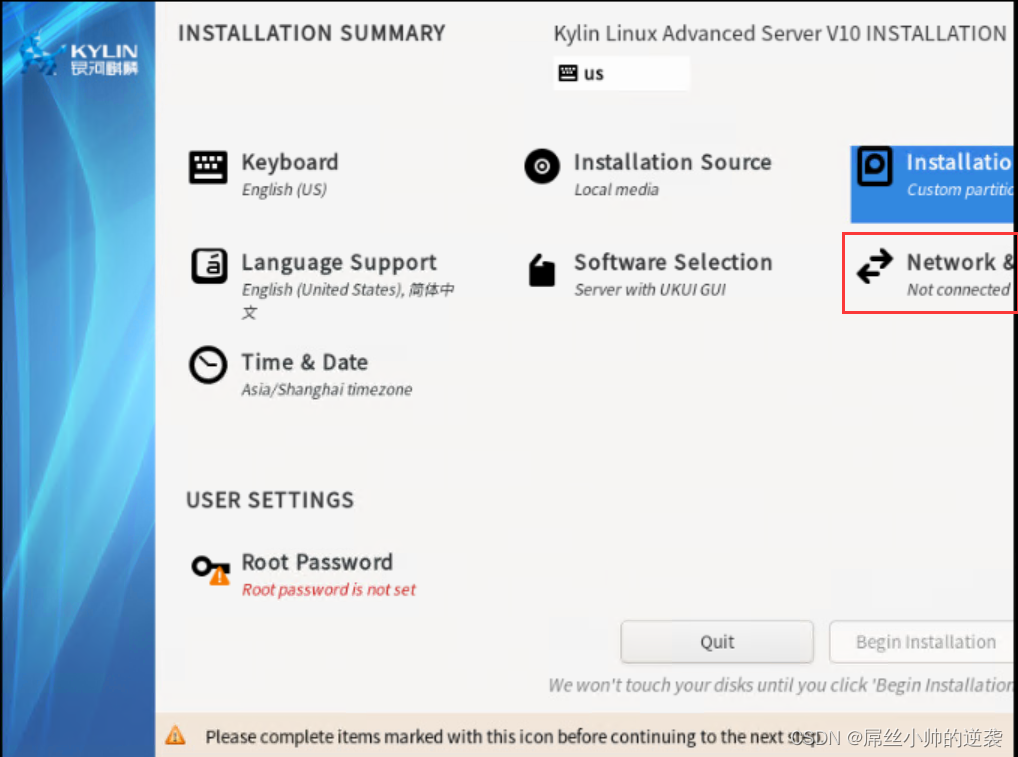Click 'Not connected' network status text

tap(958, 290)
